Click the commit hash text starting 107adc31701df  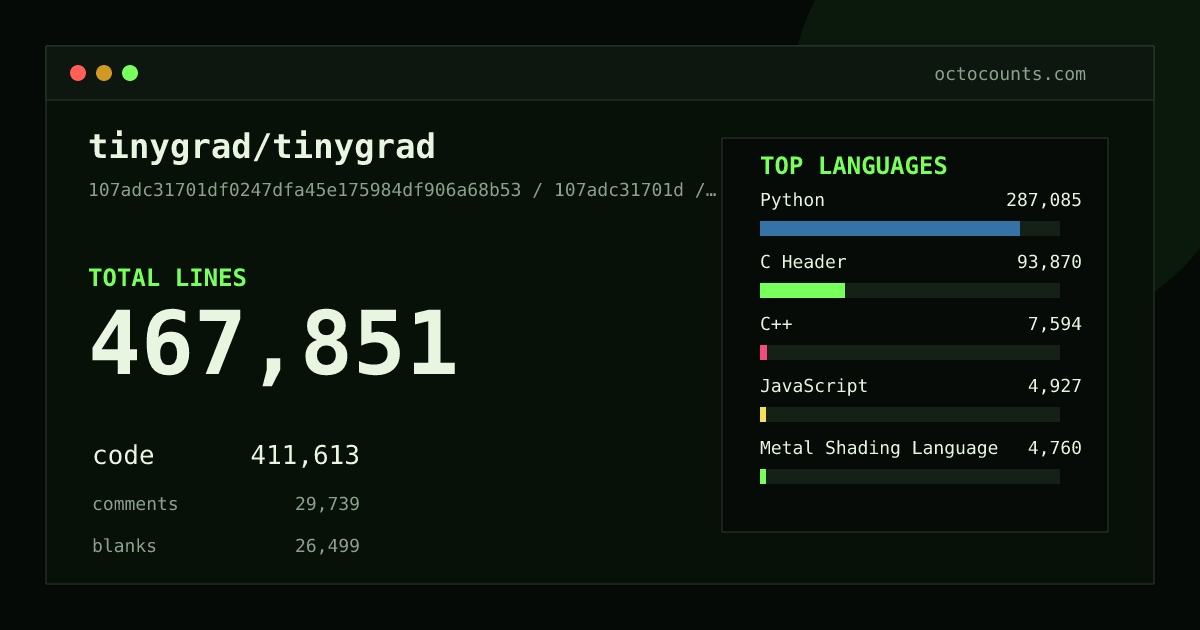403,190
